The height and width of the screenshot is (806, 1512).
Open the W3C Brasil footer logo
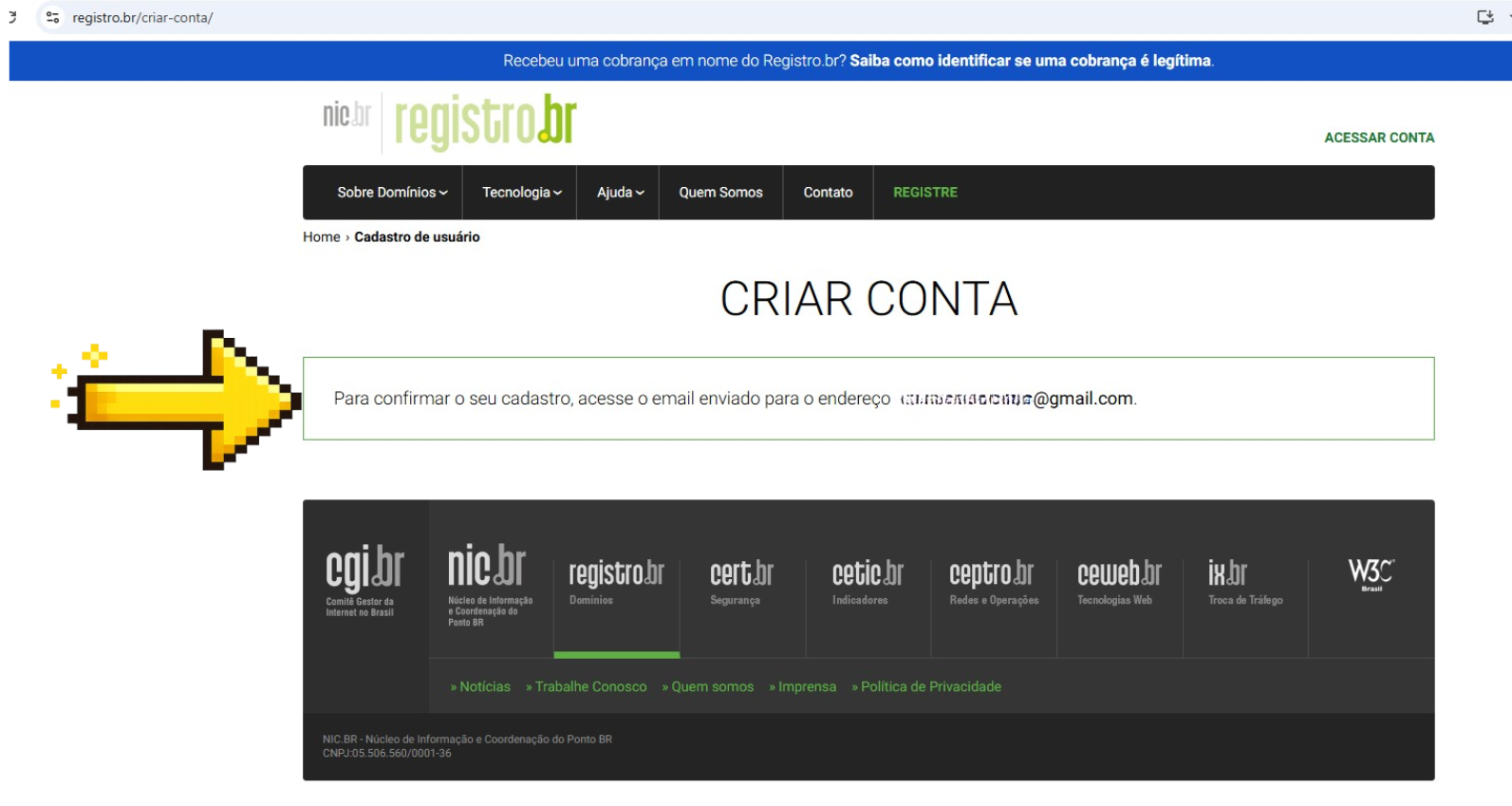(x=1372, y=574)
